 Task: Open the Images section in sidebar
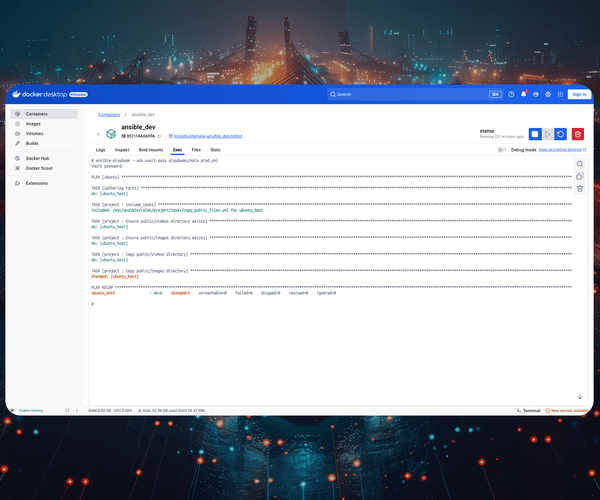[44, 124]
